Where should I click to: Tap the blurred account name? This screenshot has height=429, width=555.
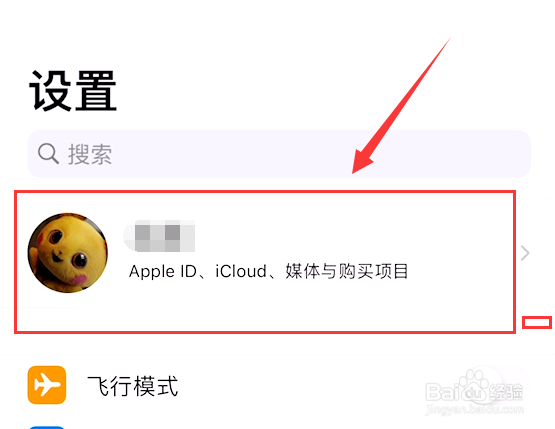coord(159,236)
